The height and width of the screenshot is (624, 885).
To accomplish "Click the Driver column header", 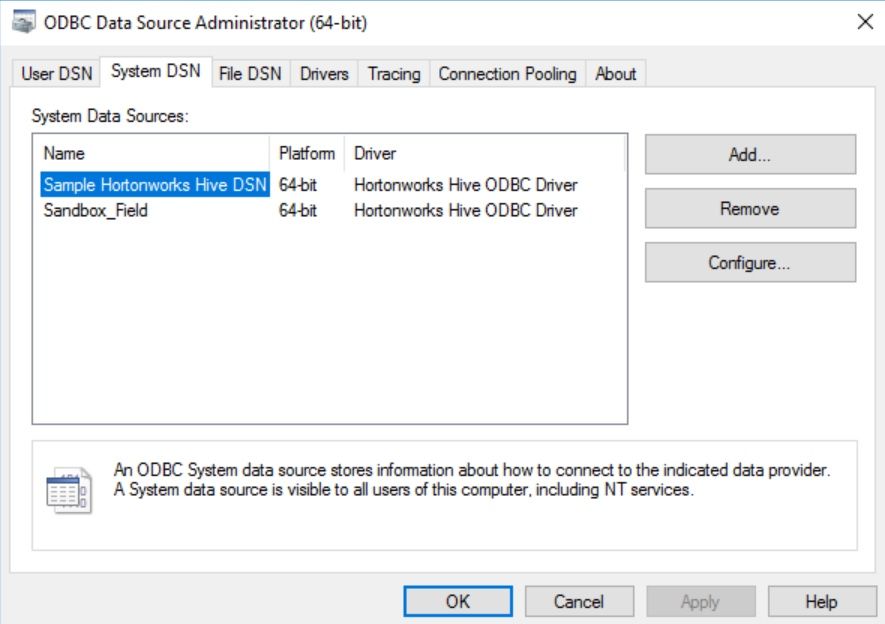I will tap(484, 154).
